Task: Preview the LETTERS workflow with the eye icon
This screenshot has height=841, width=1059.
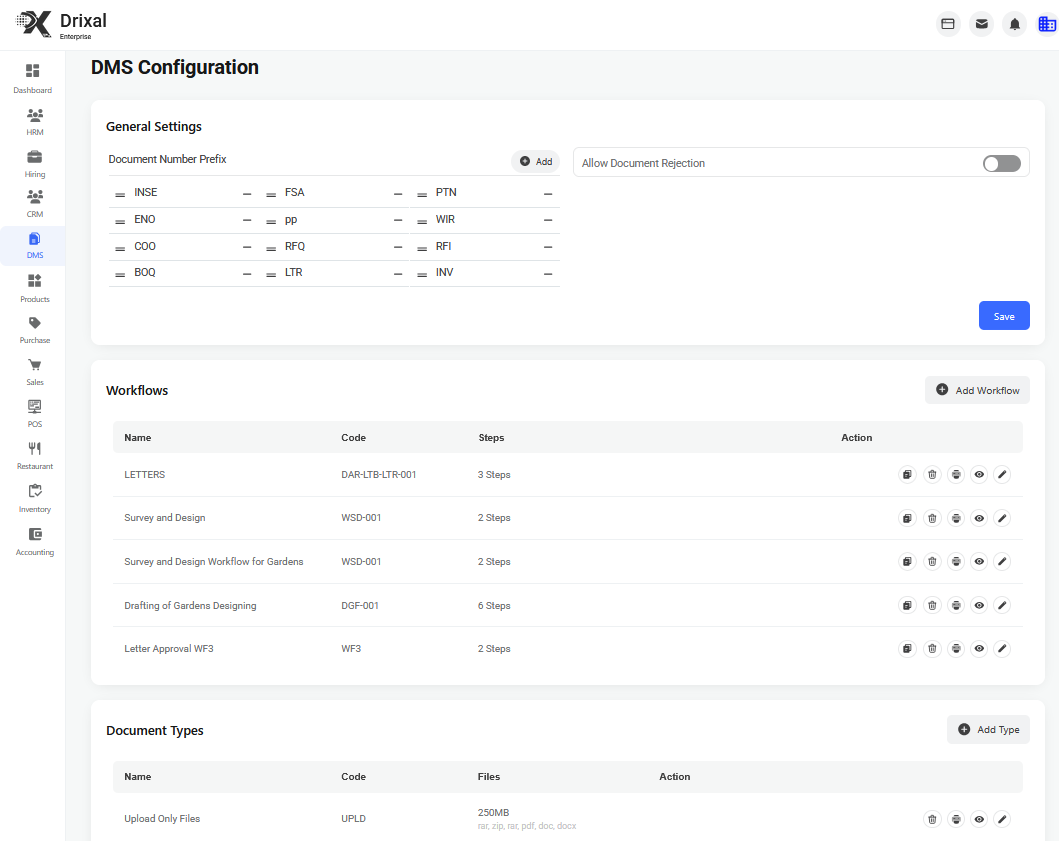Action: click(x=978, y=474)
